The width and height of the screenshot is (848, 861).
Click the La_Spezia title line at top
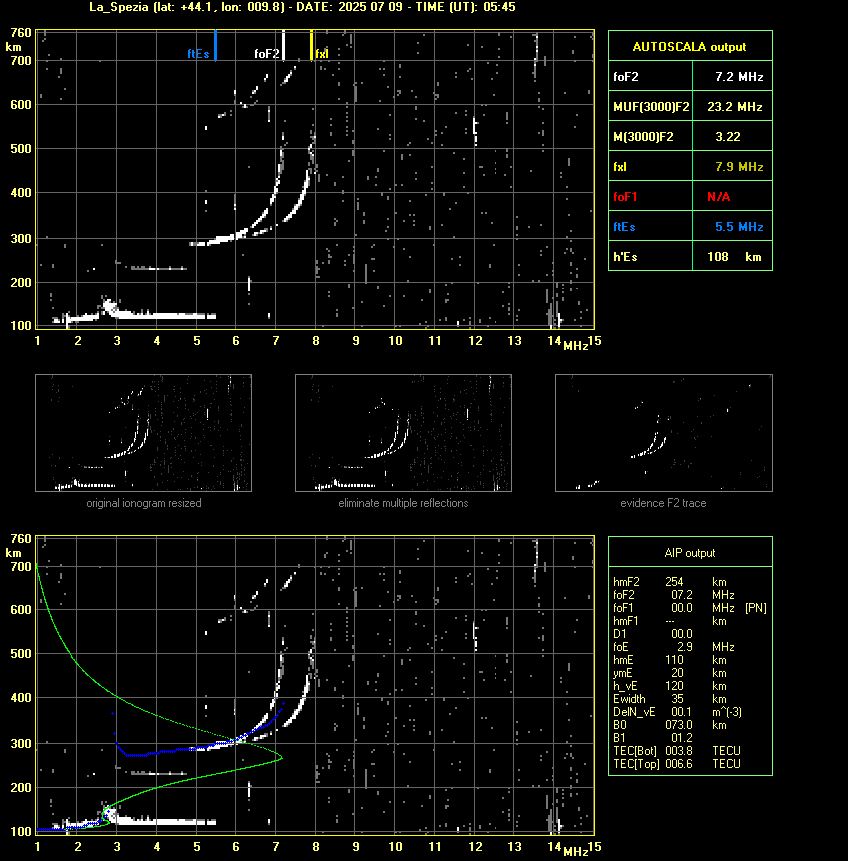click(302, 7)
